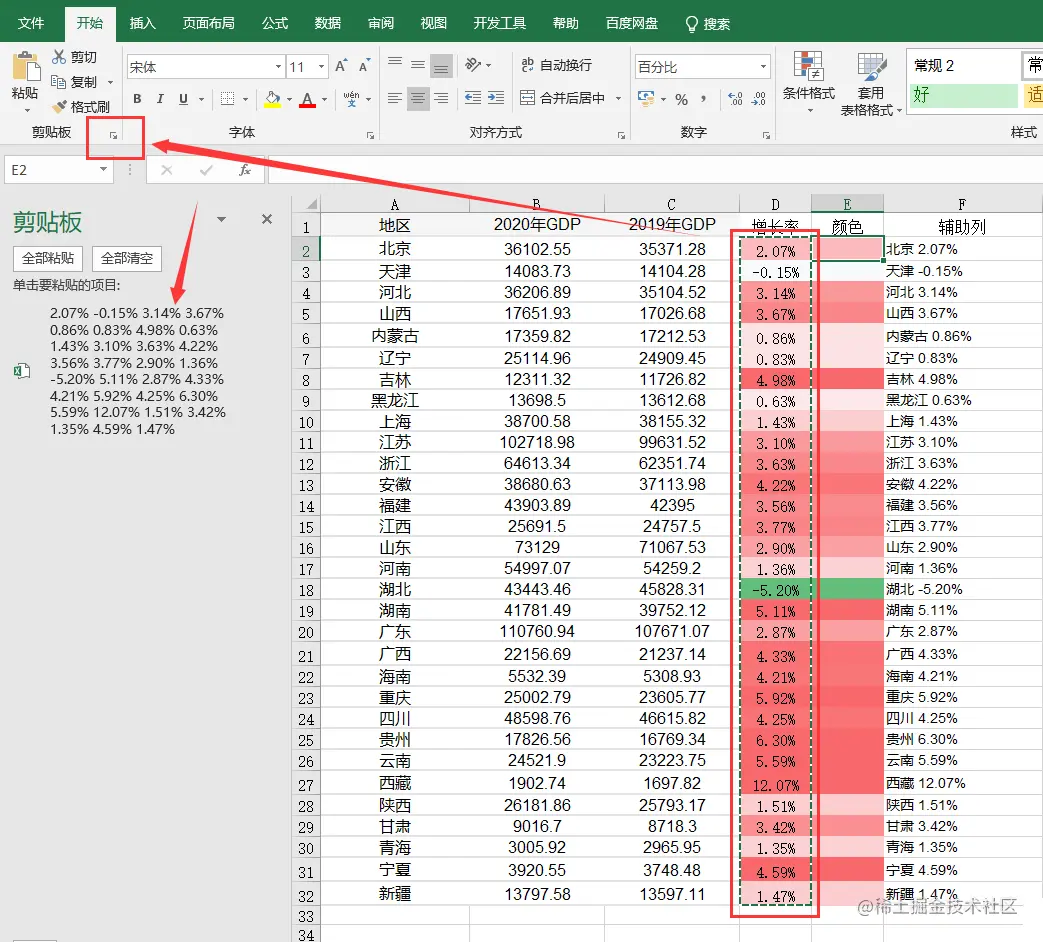Click the fx insert function icon
Image resolution: width=1043 pixels, height=942 pixels.
click(x=246, y=170)
